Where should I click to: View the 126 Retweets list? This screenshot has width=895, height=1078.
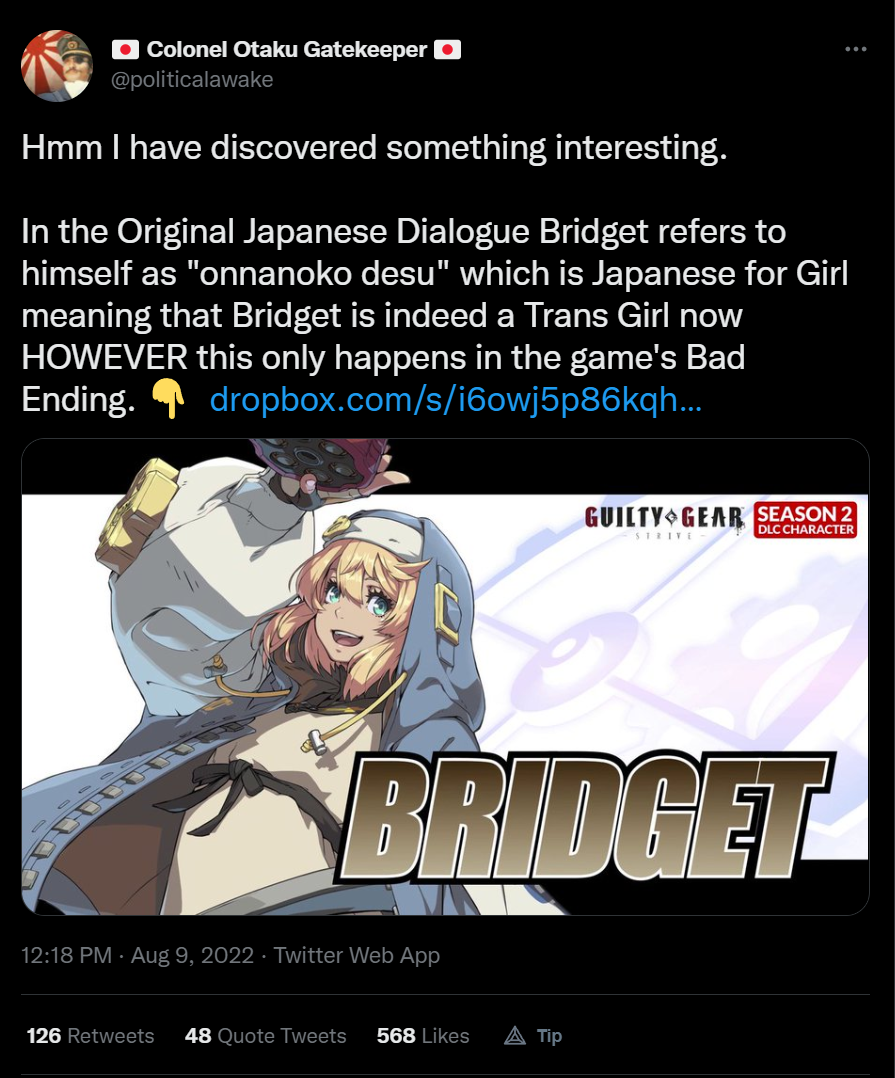pyautogui.click(x=90, y=1035)
